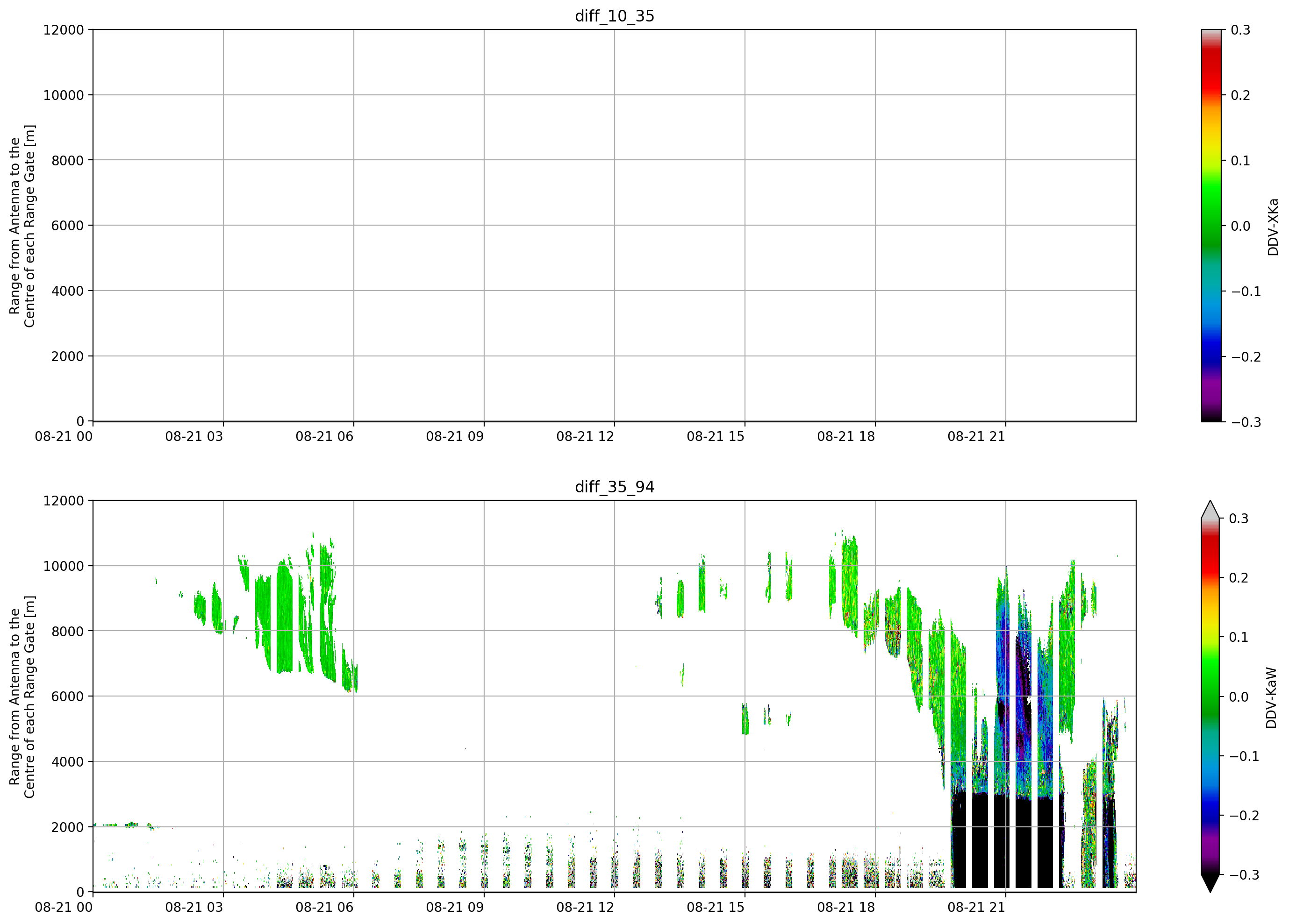1289x924 pixels.
Task: Click the 4000 tick on diff_10_35 y-axis
Action: (x=68, y=291)
